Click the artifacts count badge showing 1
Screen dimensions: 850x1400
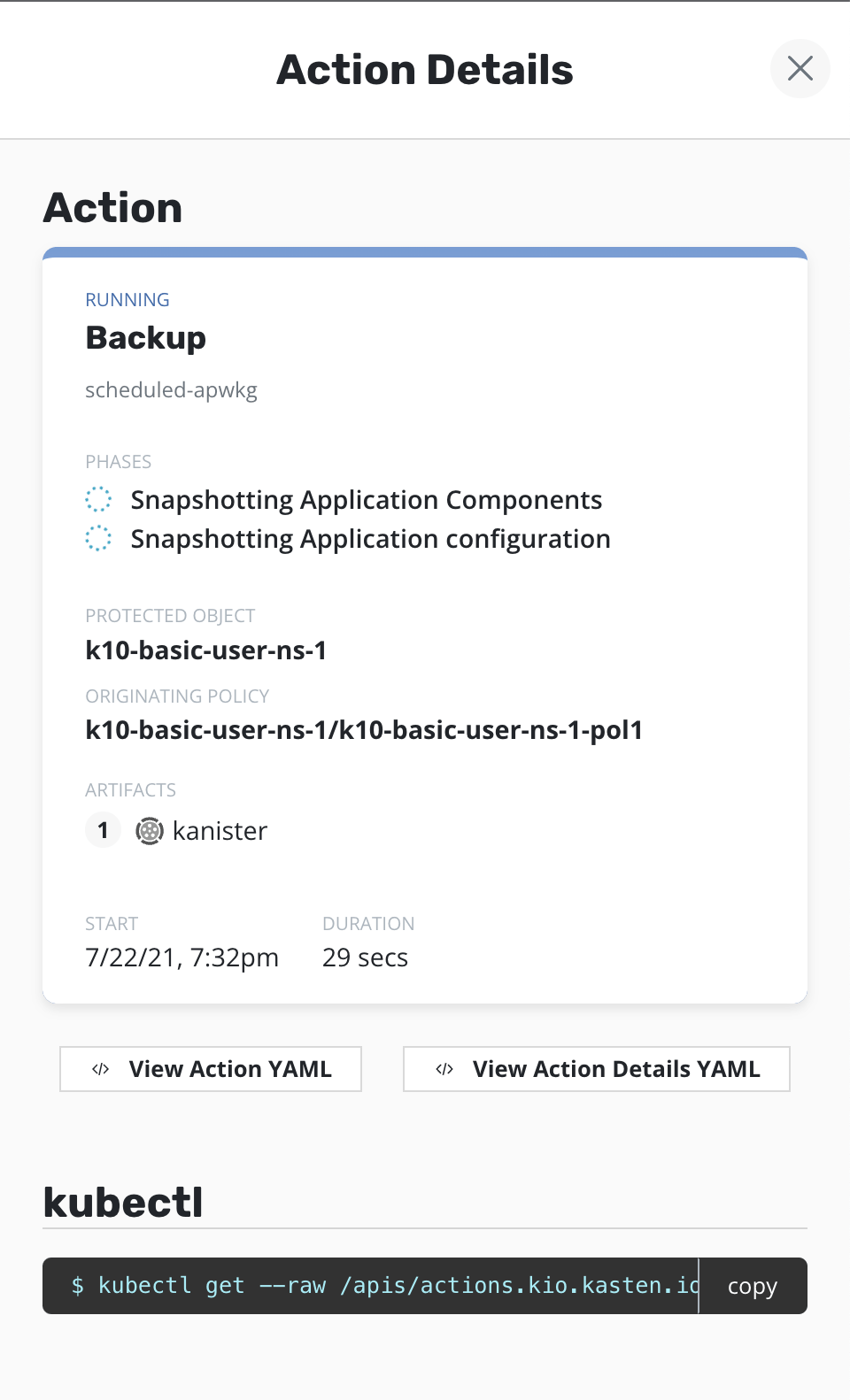tap(103, 830)
